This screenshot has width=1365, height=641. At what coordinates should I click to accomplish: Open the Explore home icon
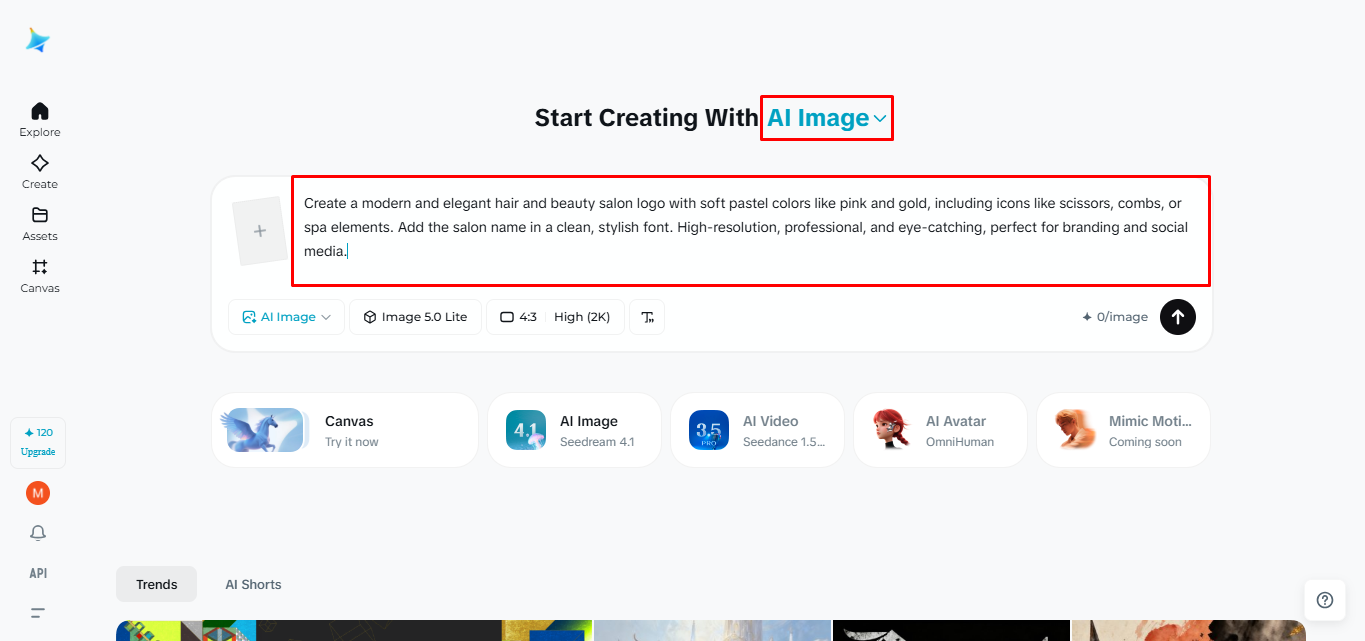point(40,111)
